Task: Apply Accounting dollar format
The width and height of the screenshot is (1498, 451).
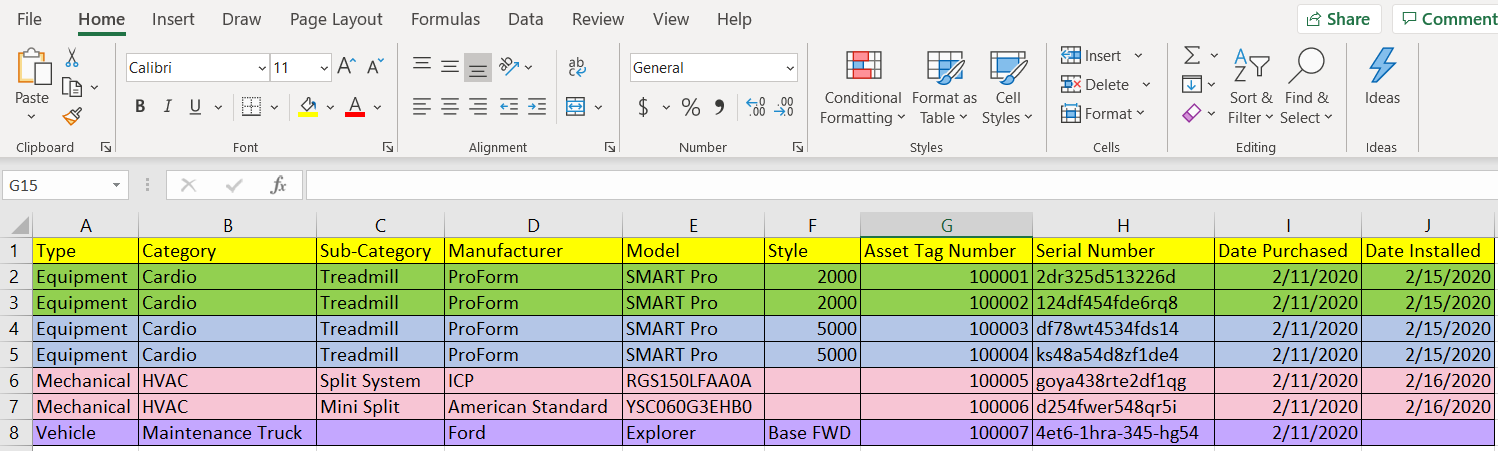Action: [643, 107]
